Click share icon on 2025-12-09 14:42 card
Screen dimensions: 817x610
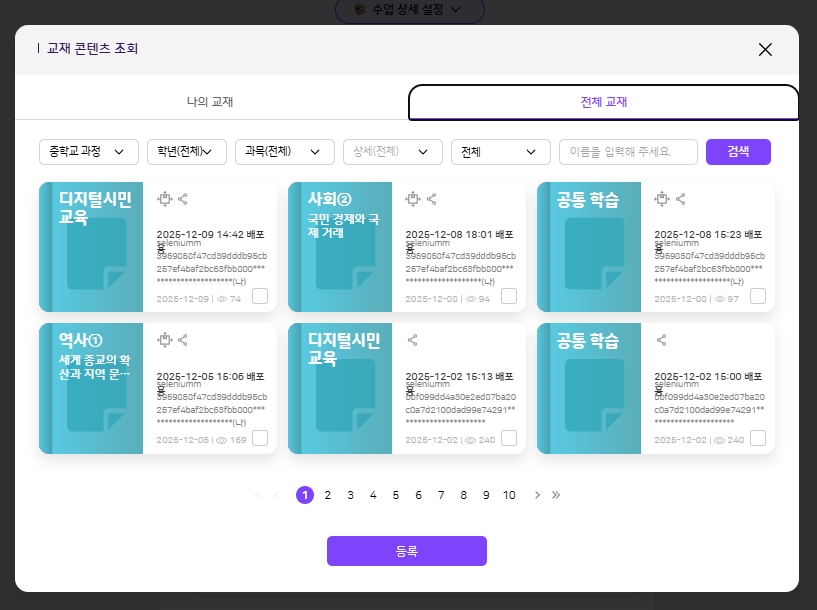pyautogui.click(x=183, y=199)
